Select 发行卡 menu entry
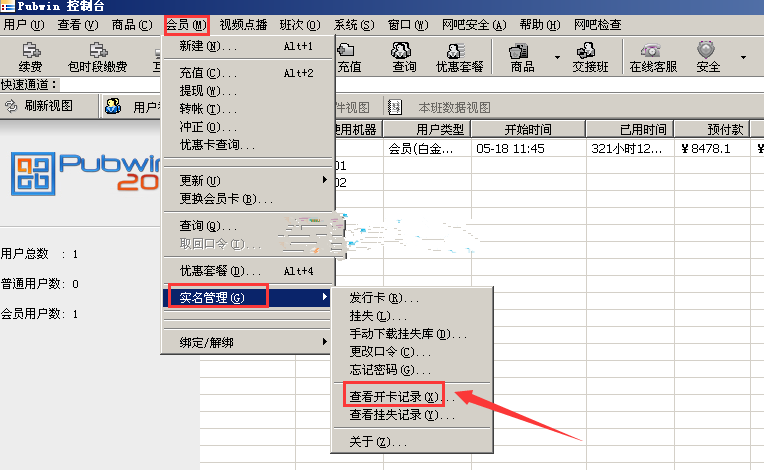 [384, 298]
